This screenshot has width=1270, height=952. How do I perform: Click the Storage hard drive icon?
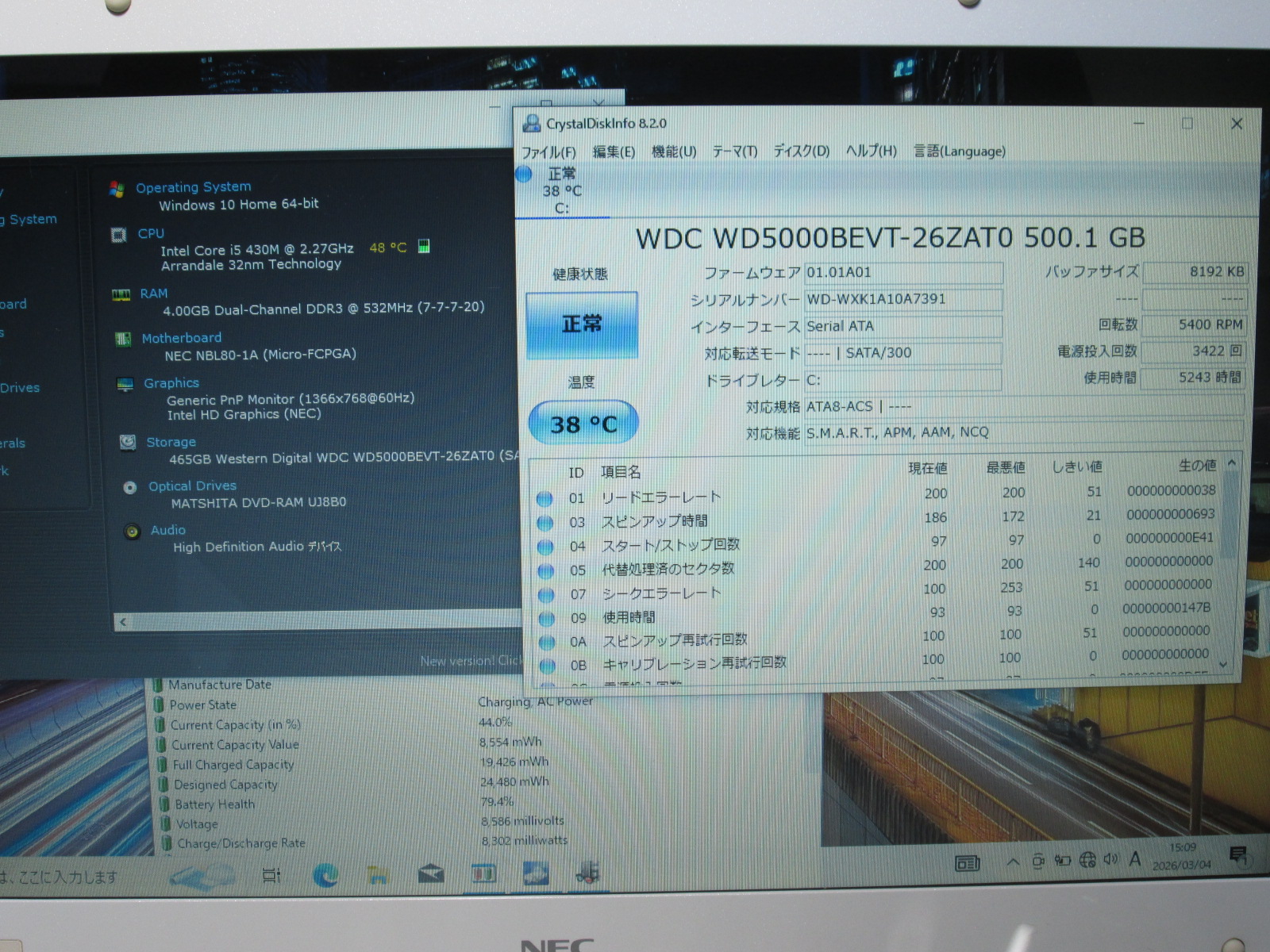128,442
